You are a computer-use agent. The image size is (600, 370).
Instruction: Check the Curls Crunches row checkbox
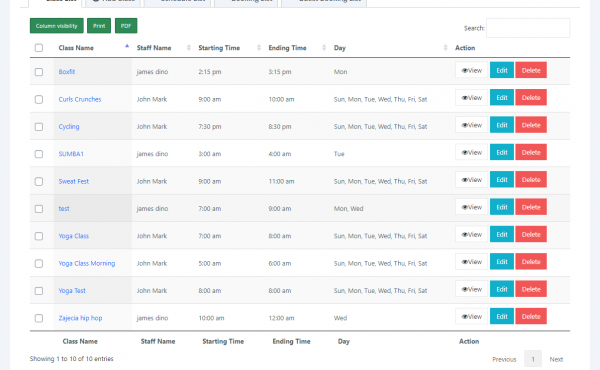(39, 99)
